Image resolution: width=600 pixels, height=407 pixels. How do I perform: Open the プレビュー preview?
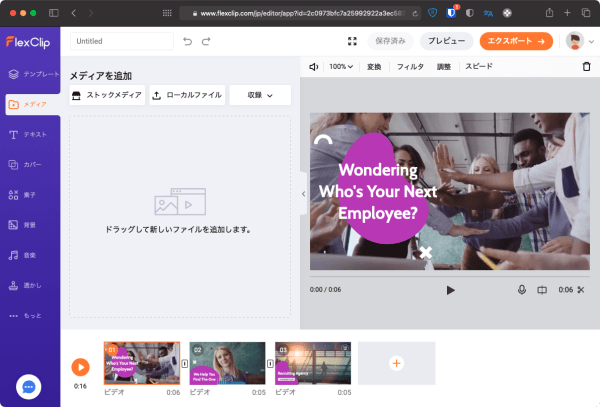coord(447,41)
